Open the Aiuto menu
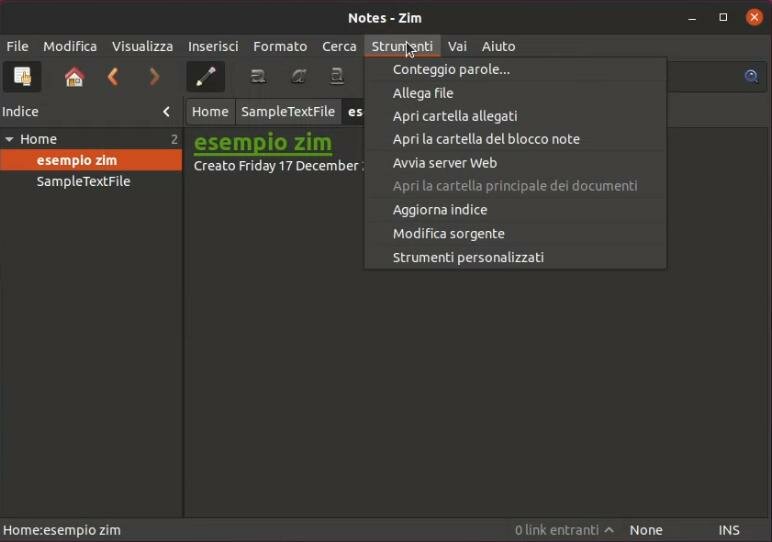 [498, 46]
